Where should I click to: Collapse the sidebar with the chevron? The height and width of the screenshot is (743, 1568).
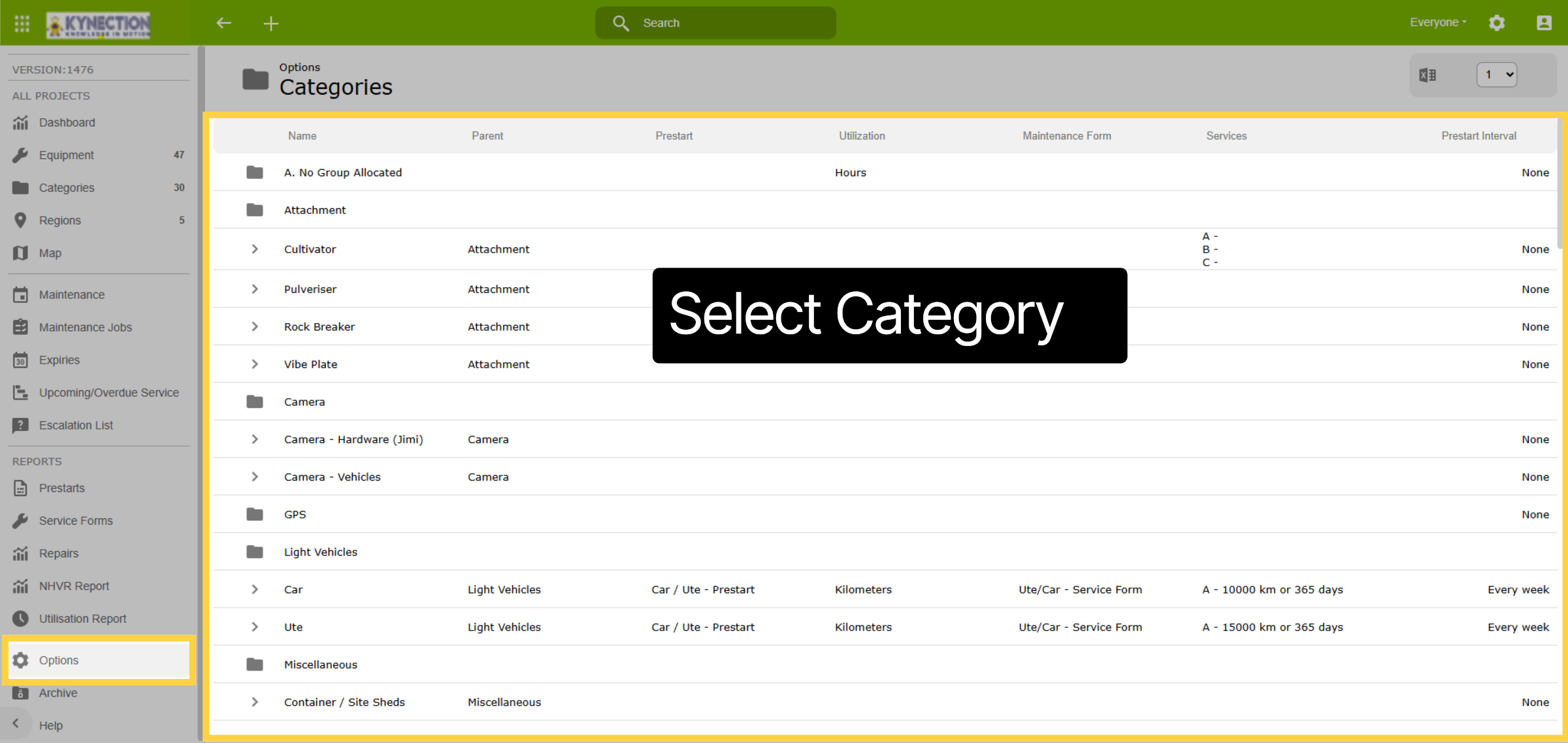16,723
